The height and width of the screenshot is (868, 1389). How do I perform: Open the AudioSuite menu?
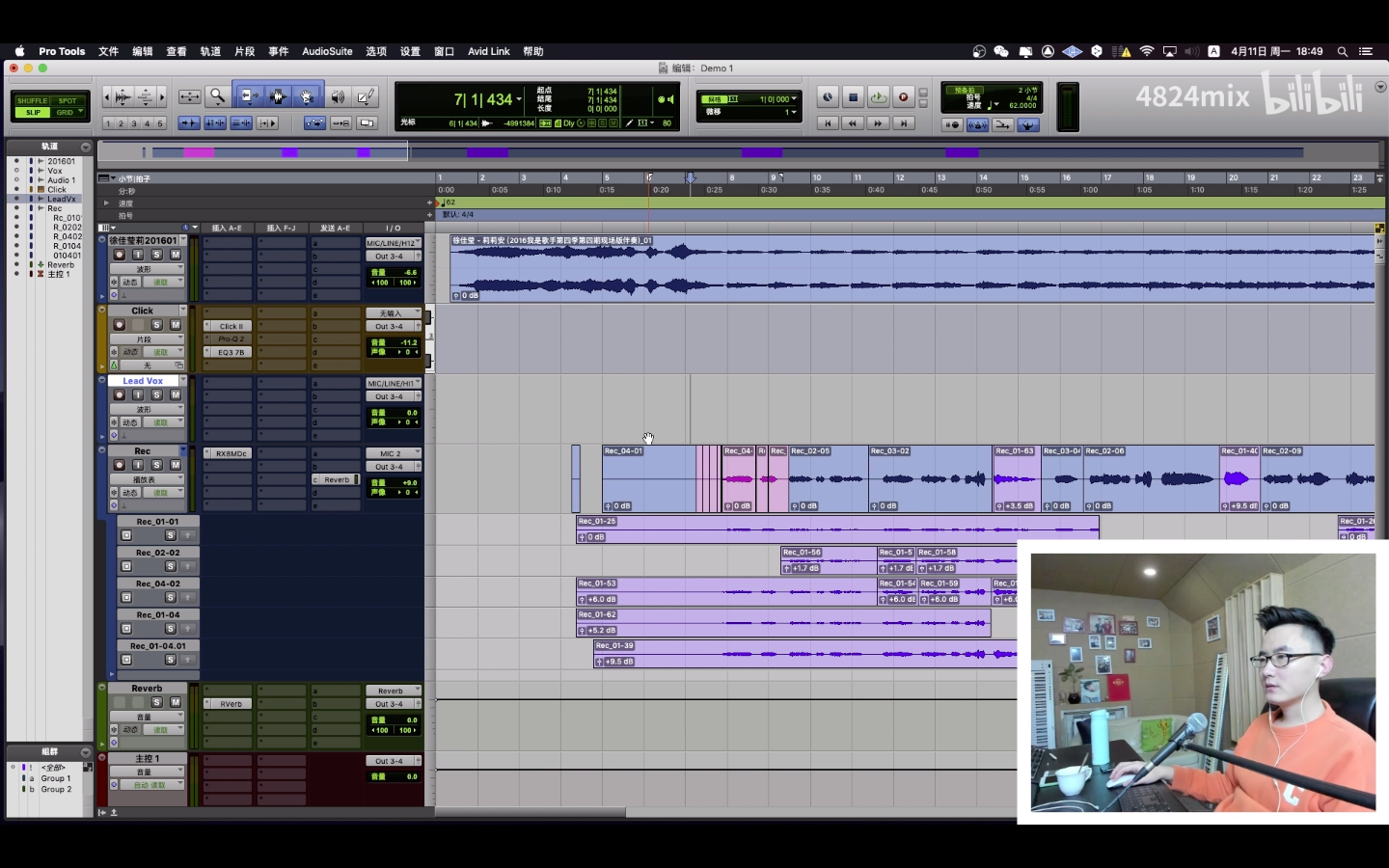pyautogui.click(x=327, y=51)
